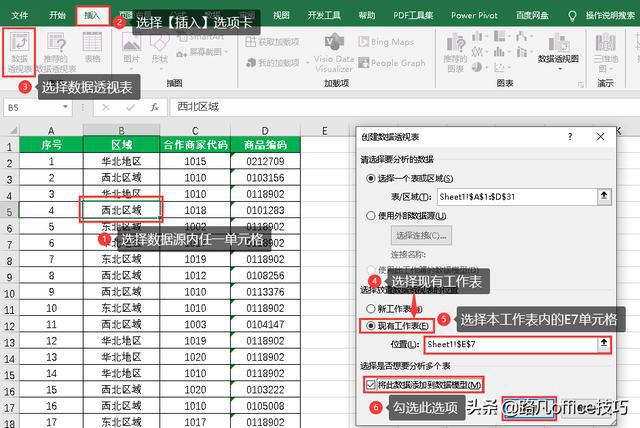Expand the 数据透视图 dropdown arrow
The image size is (640, 428).
pos(560,69)
